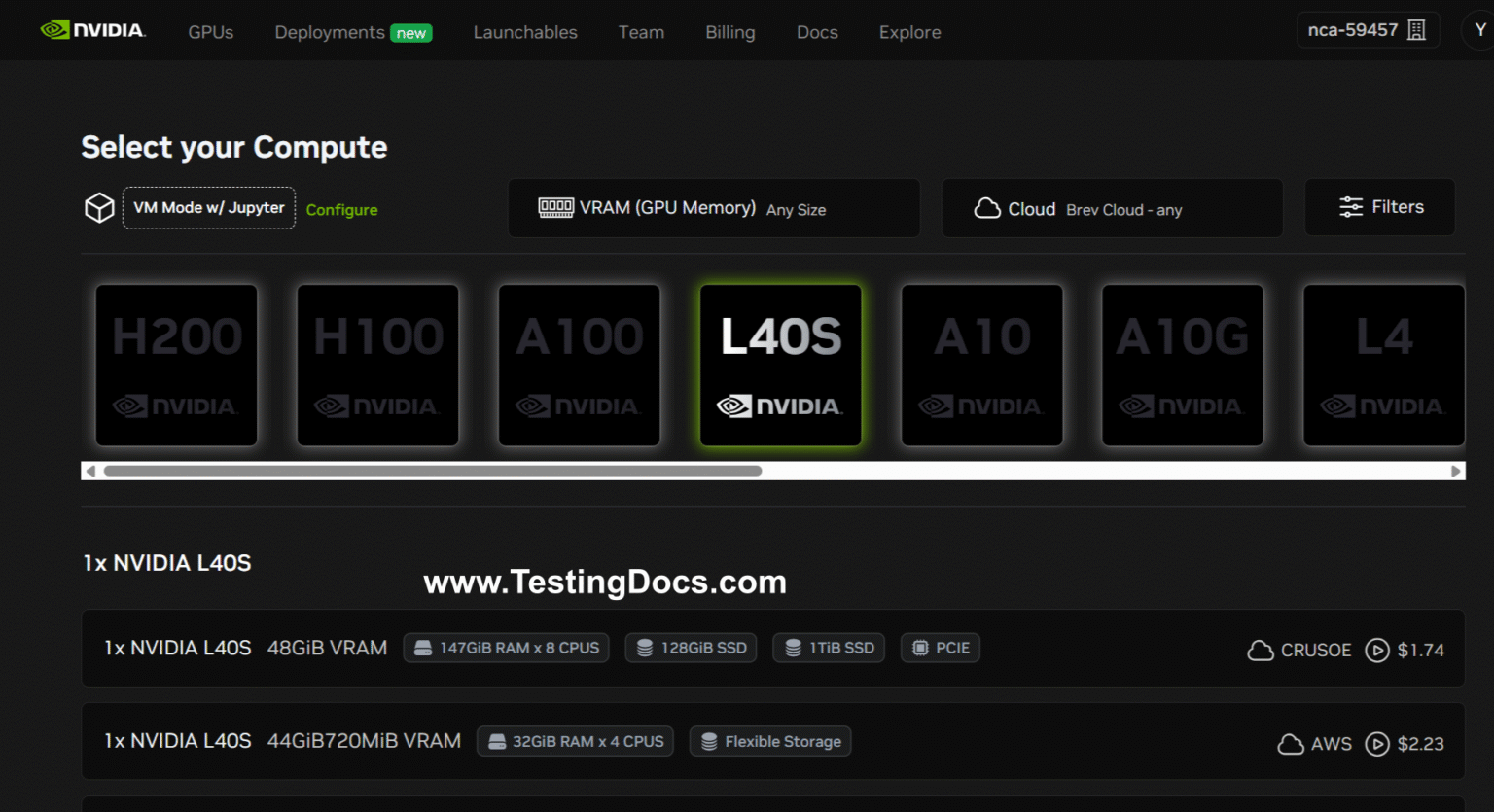
Task: Switch to the Billing tab
Action: click(x=729, y=32)
